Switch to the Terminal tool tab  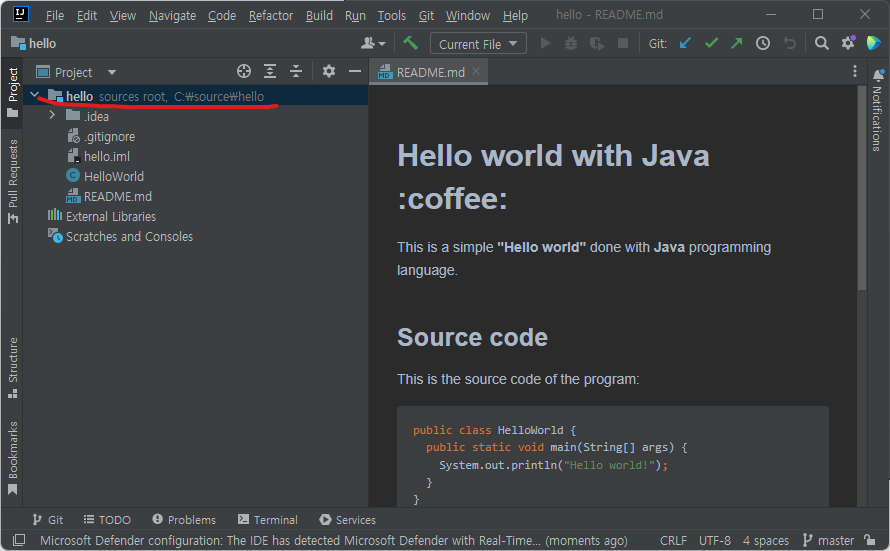(268, 520)
